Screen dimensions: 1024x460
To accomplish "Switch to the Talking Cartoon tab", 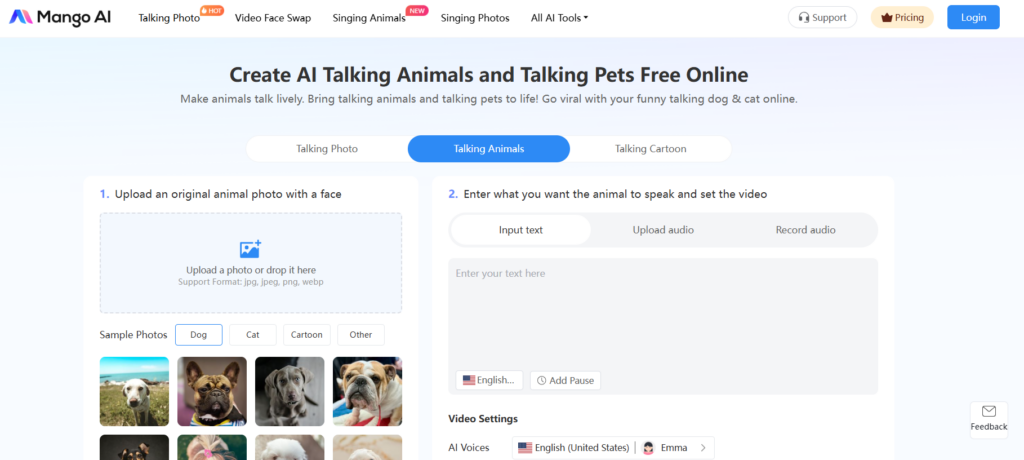I will click(x=650, y=149).
